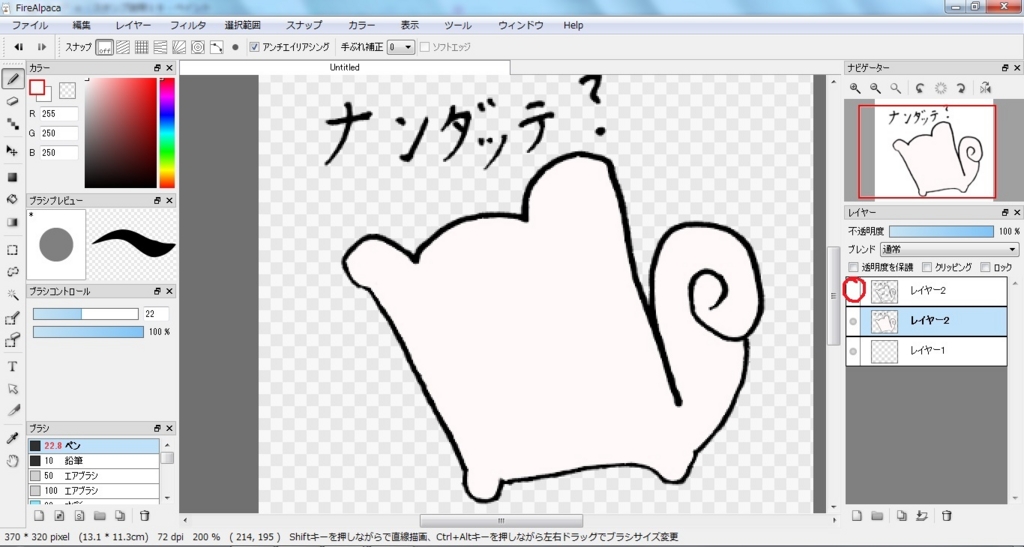Screen dimensions: 1024x547
Task: Open フィルタ menu
Action: click(x=188, y=25)
